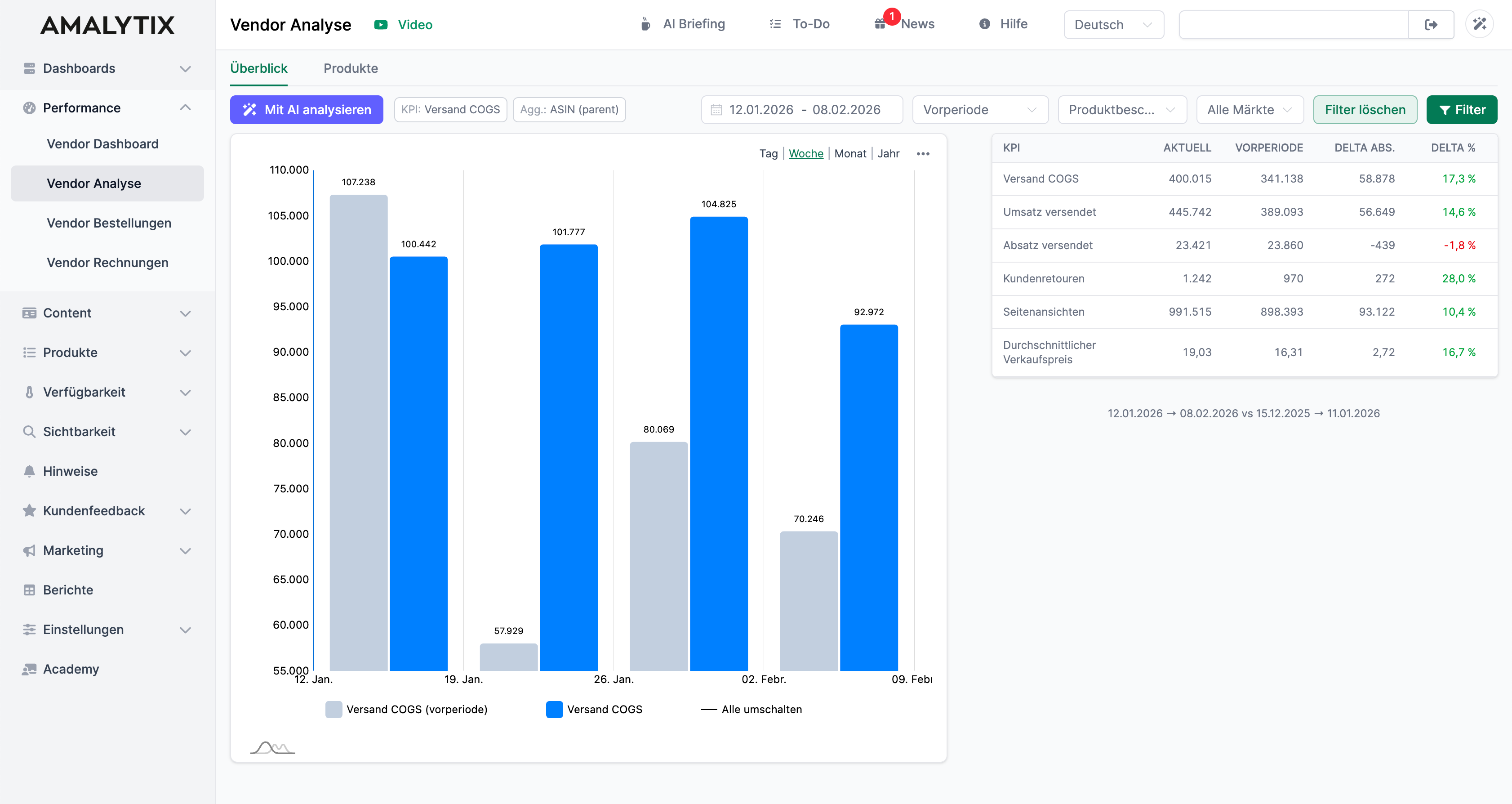Expand the Produkte section in the sidebar
This screenshot has width=1512, height=804.
[x=186, y=353]
